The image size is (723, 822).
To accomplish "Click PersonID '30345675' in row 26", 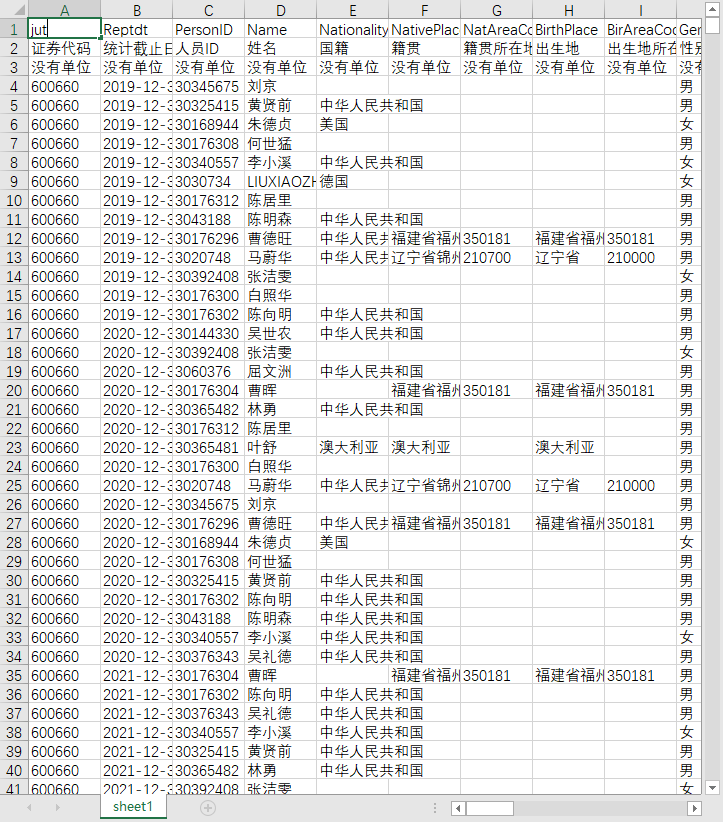I will click(209, 504).
